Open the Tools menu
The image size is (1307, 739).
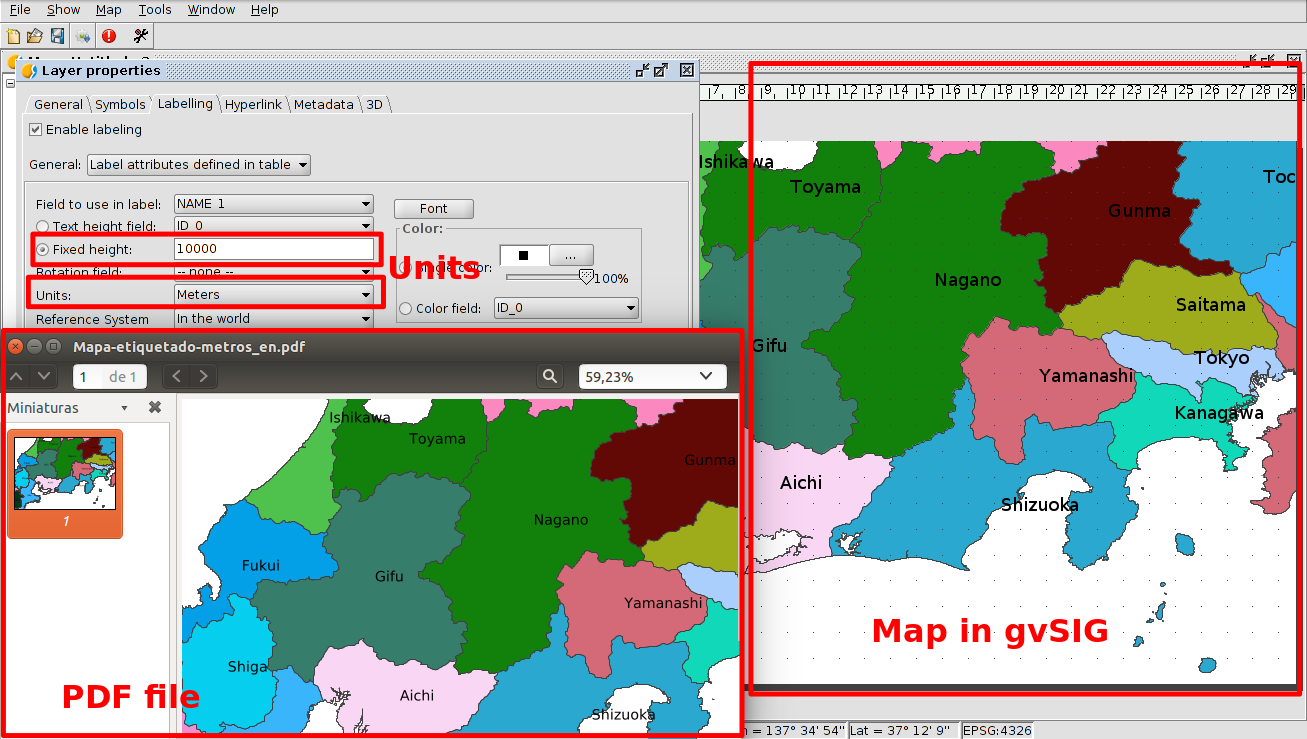155,10
